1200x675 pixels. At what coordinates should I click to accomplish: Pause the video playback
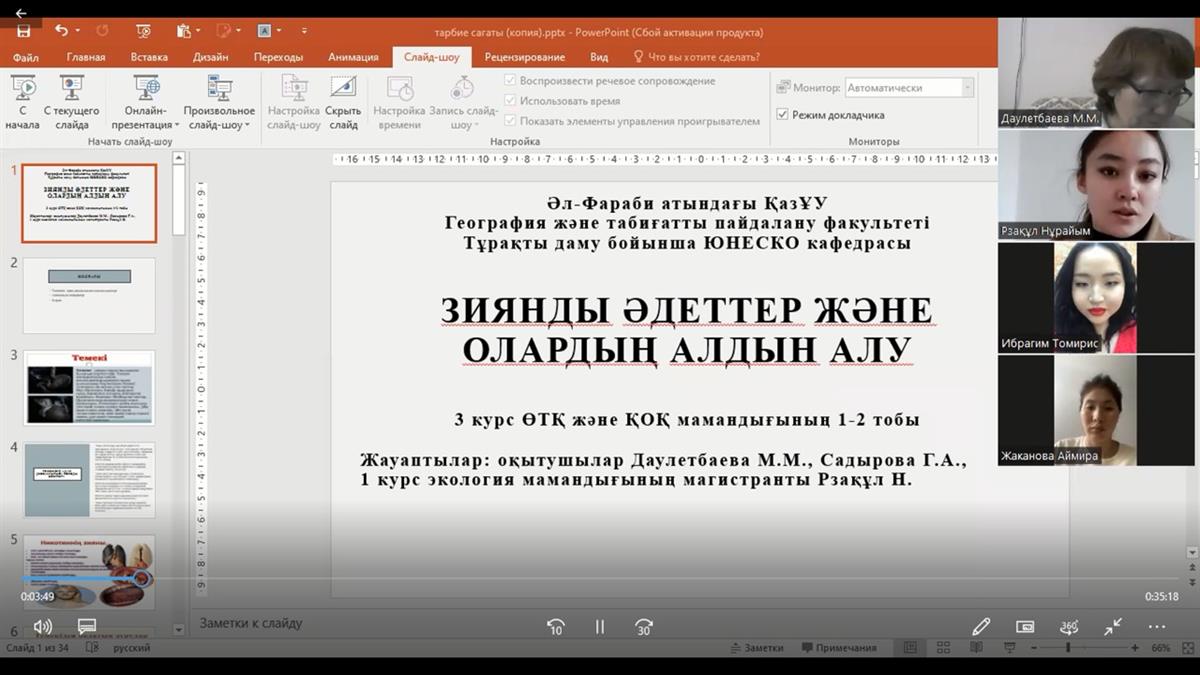pos(600,627)
